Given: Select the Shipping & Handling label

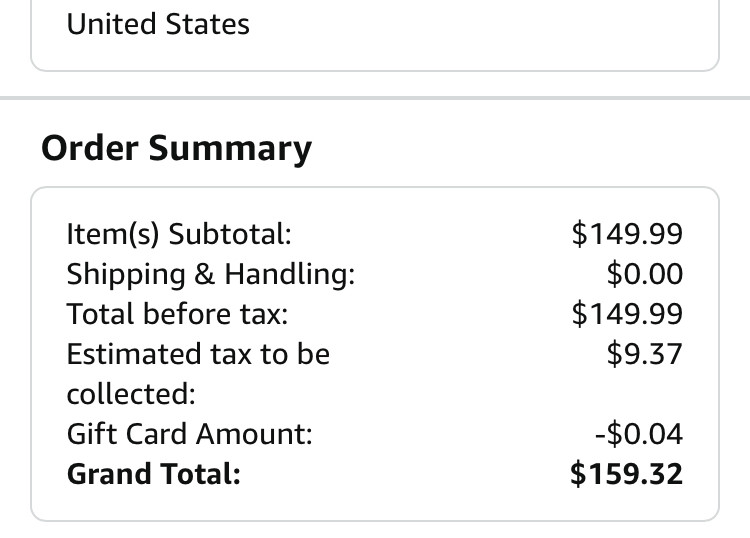Looking at the screenshot, I should pyautogui.click(x=210, y=274).
